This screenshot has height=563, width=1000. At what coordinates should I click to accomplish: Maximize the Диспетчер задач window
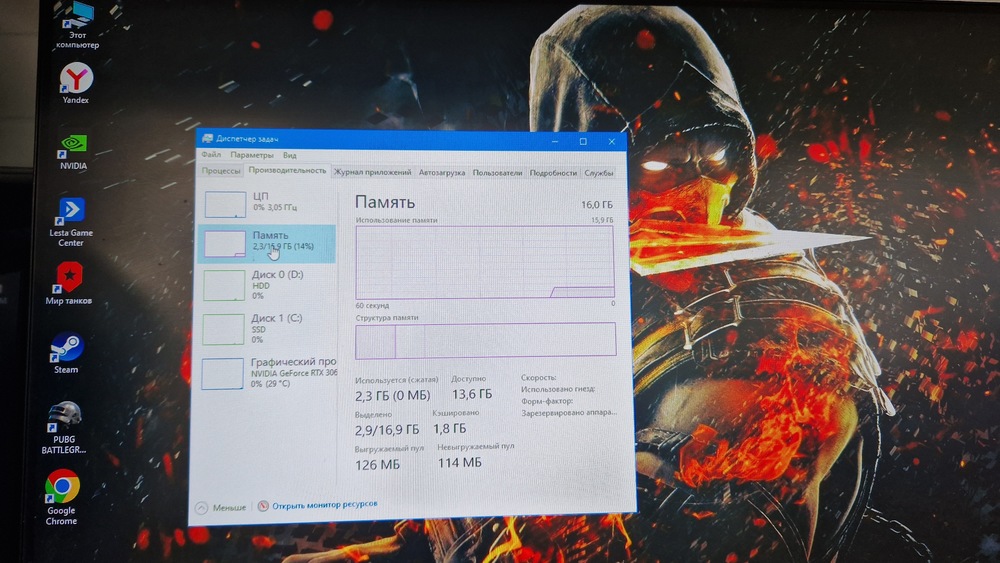click(x=583, y=142)
